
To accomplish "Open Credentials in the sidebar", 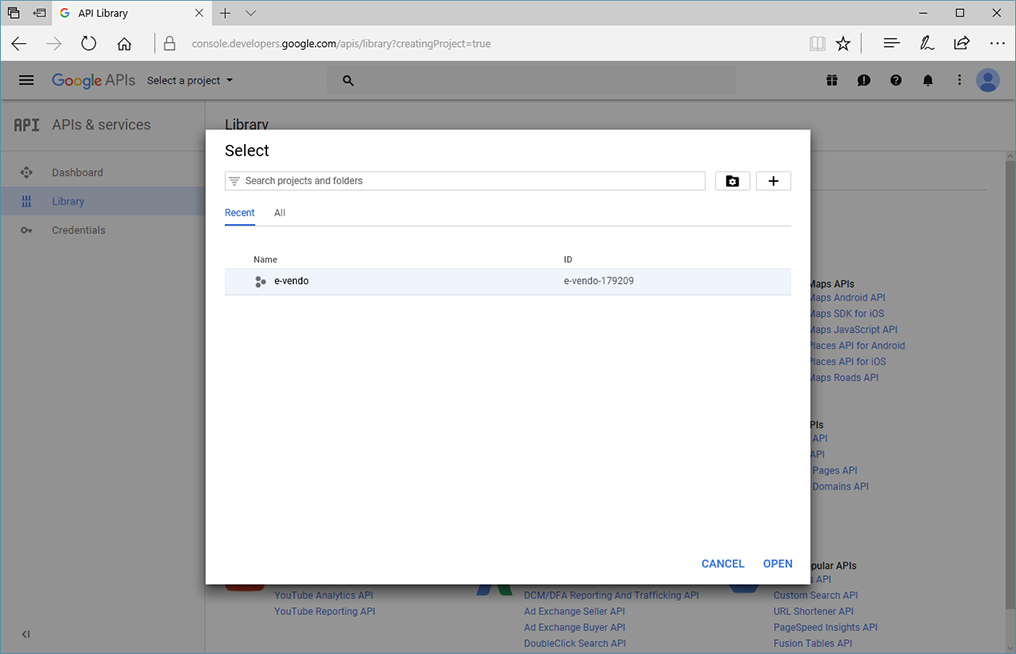I will coord(78,230).
